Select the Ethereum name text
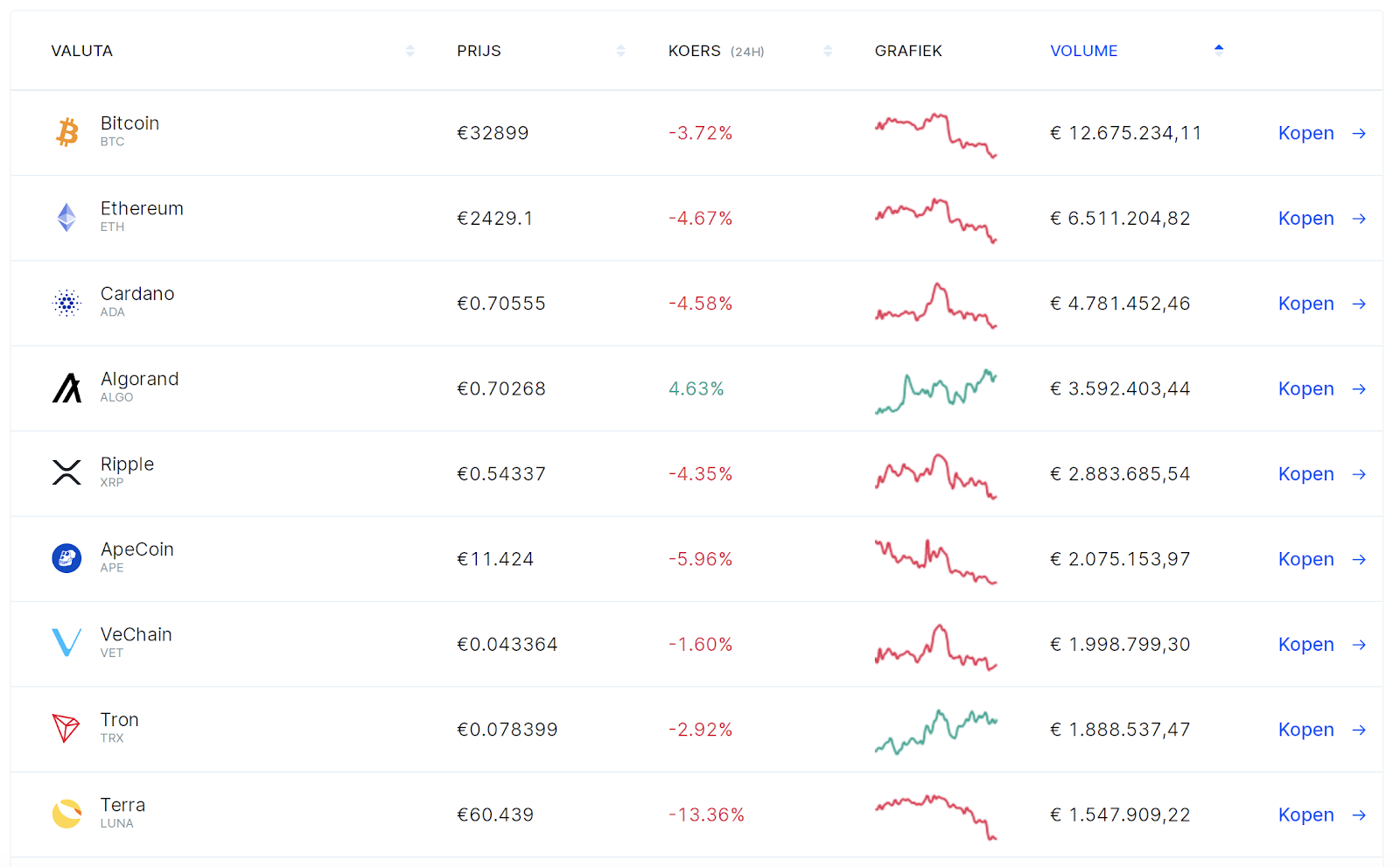Screen dimensions: 1400x867 pyautogui.click(x=142, y=208)
